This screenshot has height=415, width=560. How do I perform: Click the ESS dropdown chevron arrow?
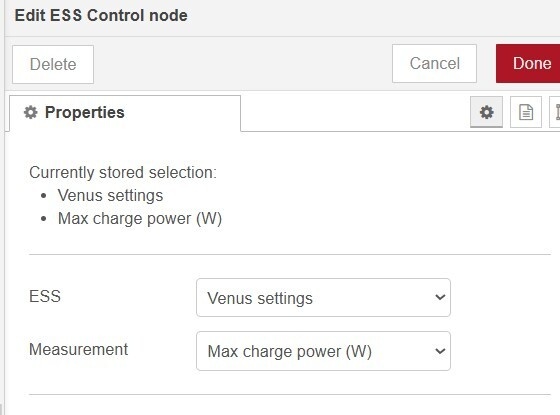(x=440, y=297)
